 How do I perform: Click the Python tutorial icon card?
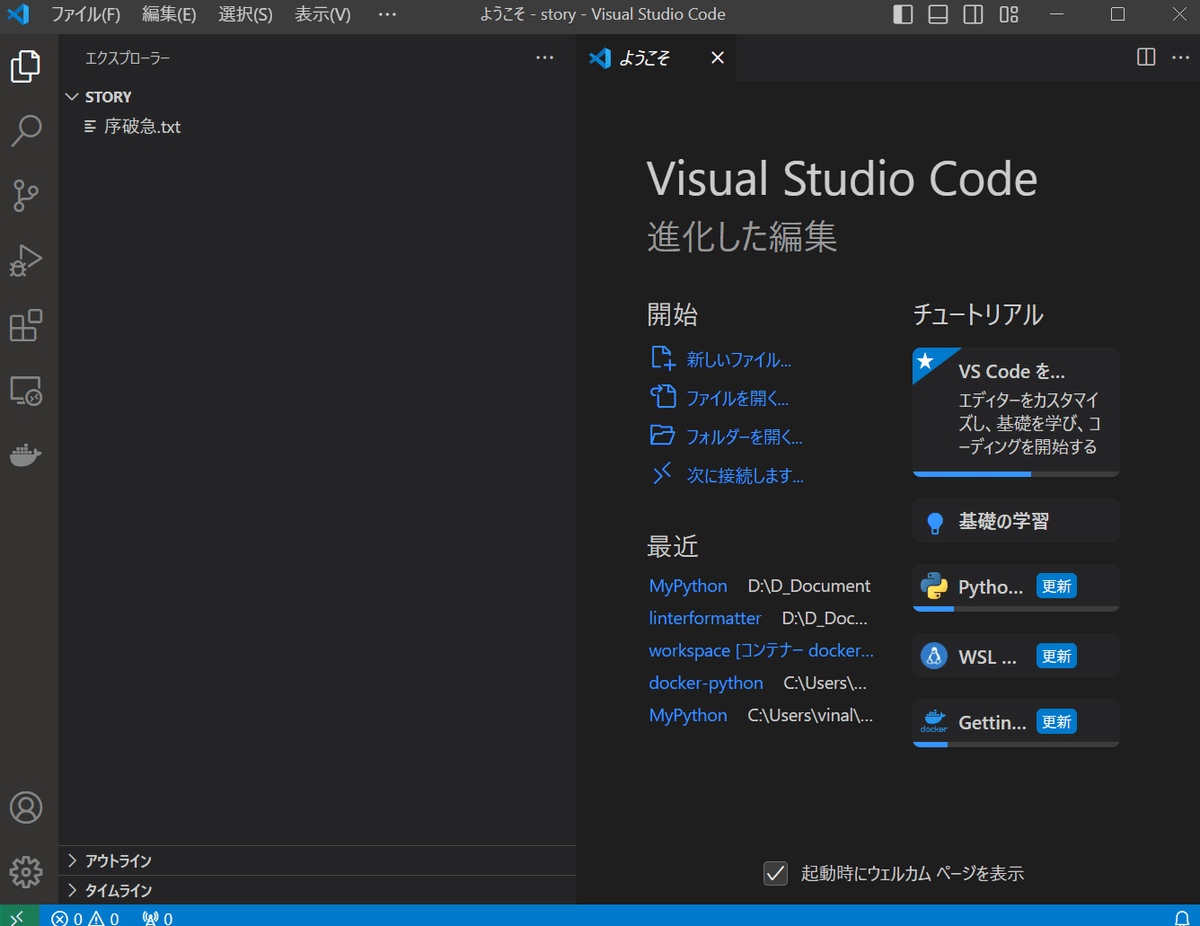point(1015,587)
